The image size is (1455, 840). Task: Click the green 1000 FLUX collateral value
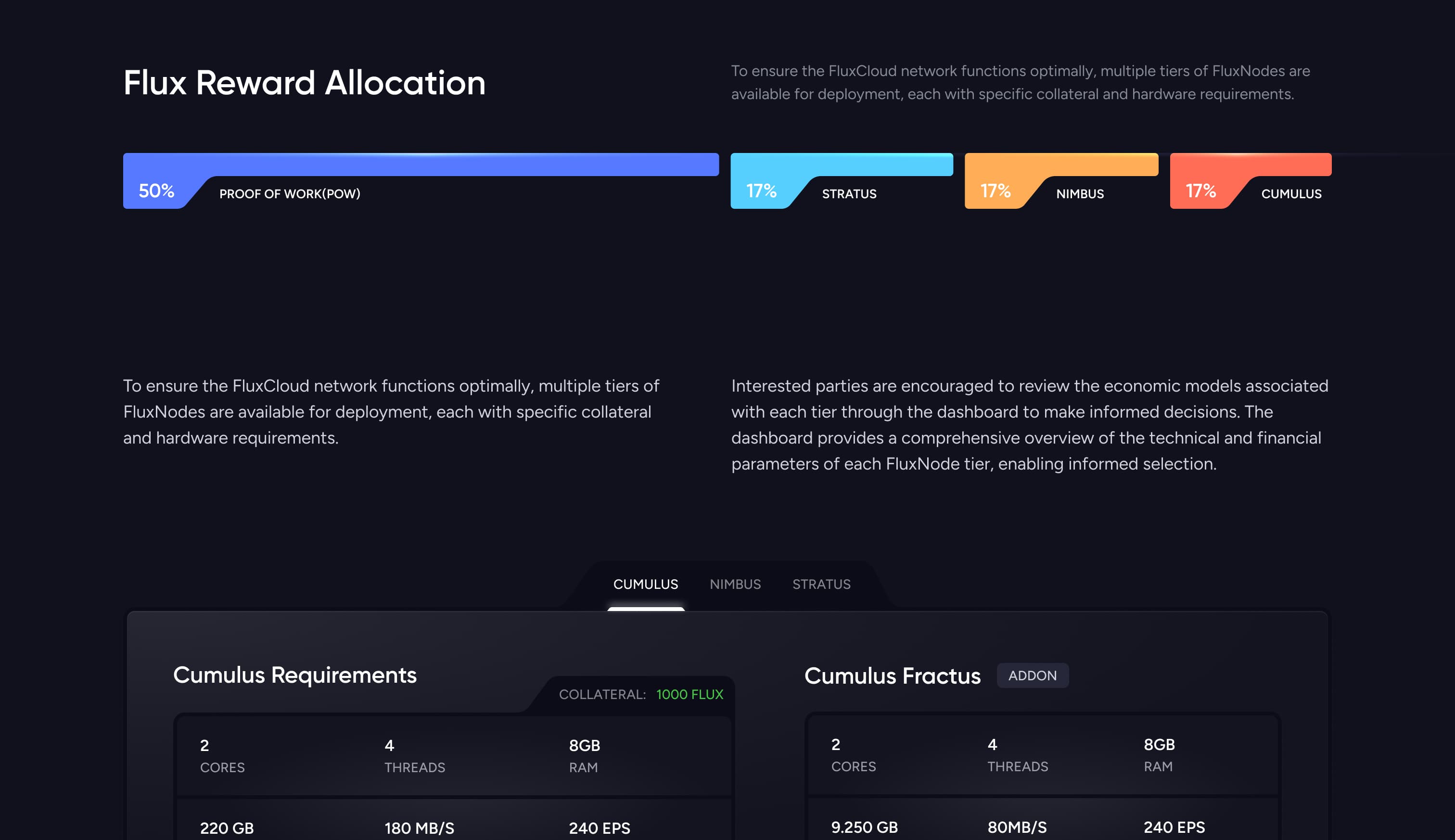tap(689, 694)
